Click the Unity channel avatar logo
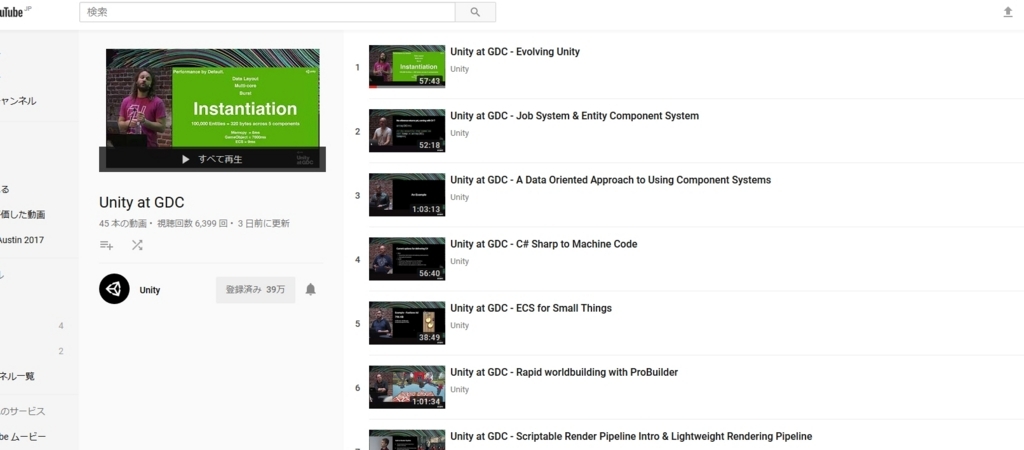1024x450 pixels. click(x=114, y=289)
